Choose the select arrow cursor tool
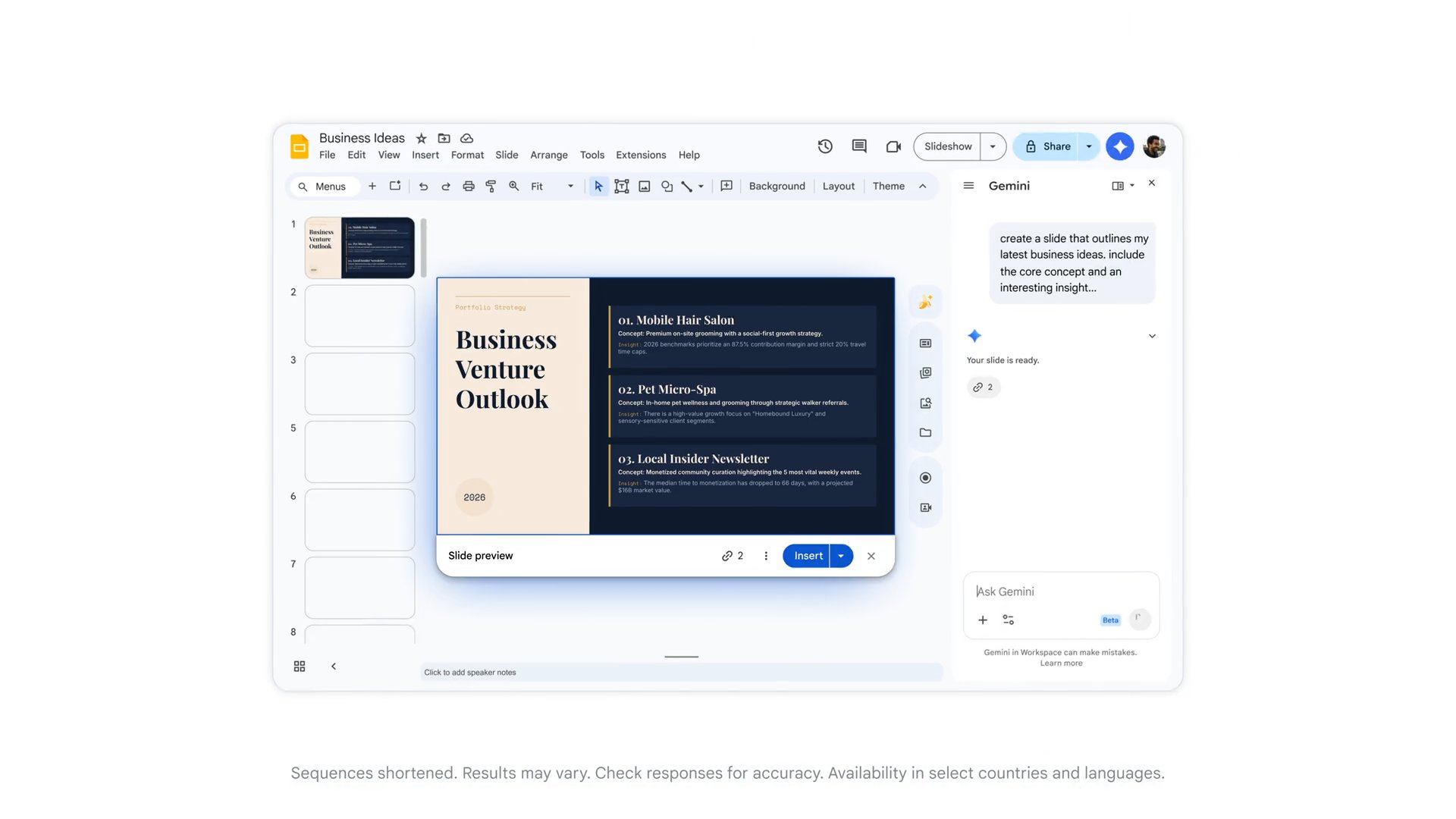The width and height of the screenshot is (1456, 819). point(598,186)
